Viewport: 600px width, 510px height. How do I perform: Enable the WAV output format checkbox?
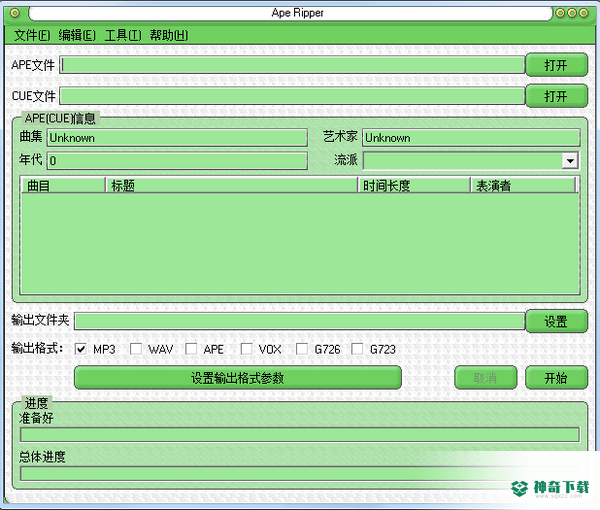pyautogui.click(x=136, y=349)
